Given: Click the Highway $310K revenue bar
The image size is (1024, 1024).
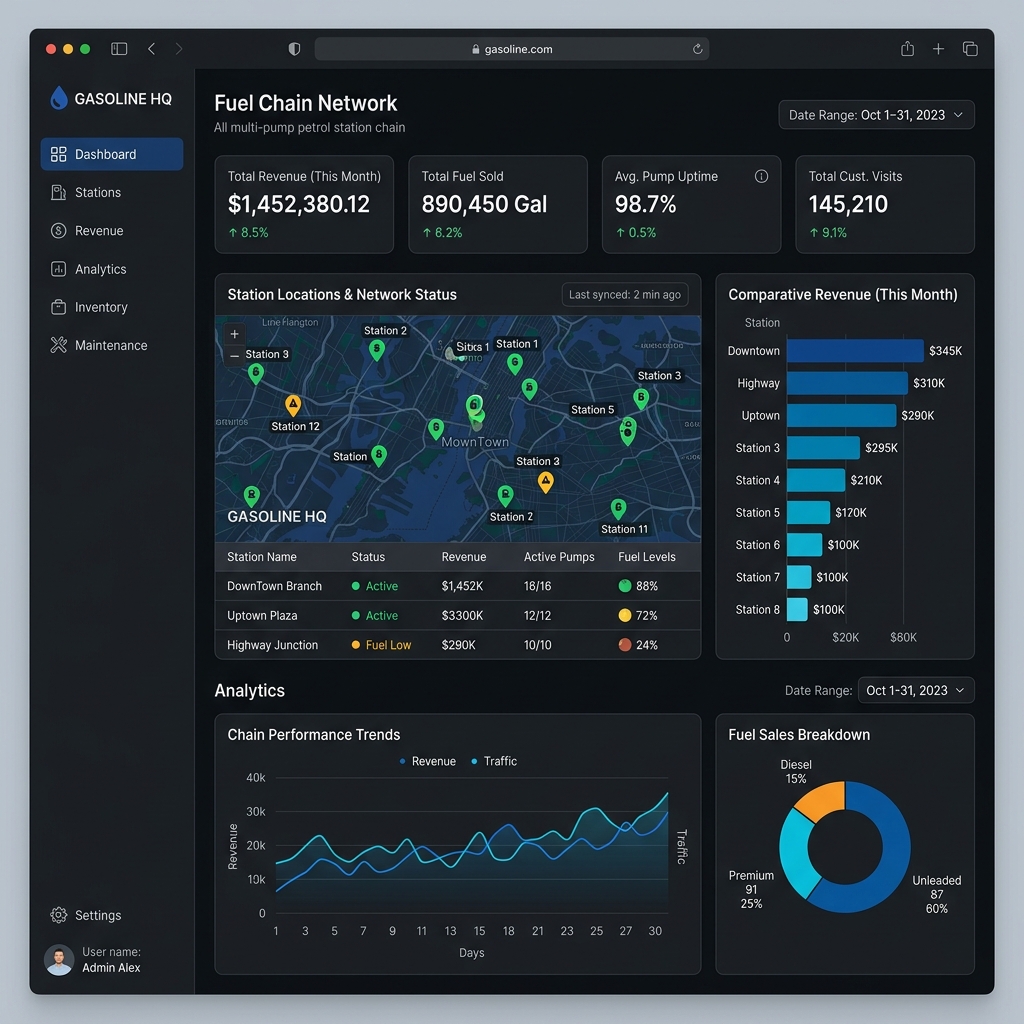Looking at the screenshot, I should coord(847,383).
